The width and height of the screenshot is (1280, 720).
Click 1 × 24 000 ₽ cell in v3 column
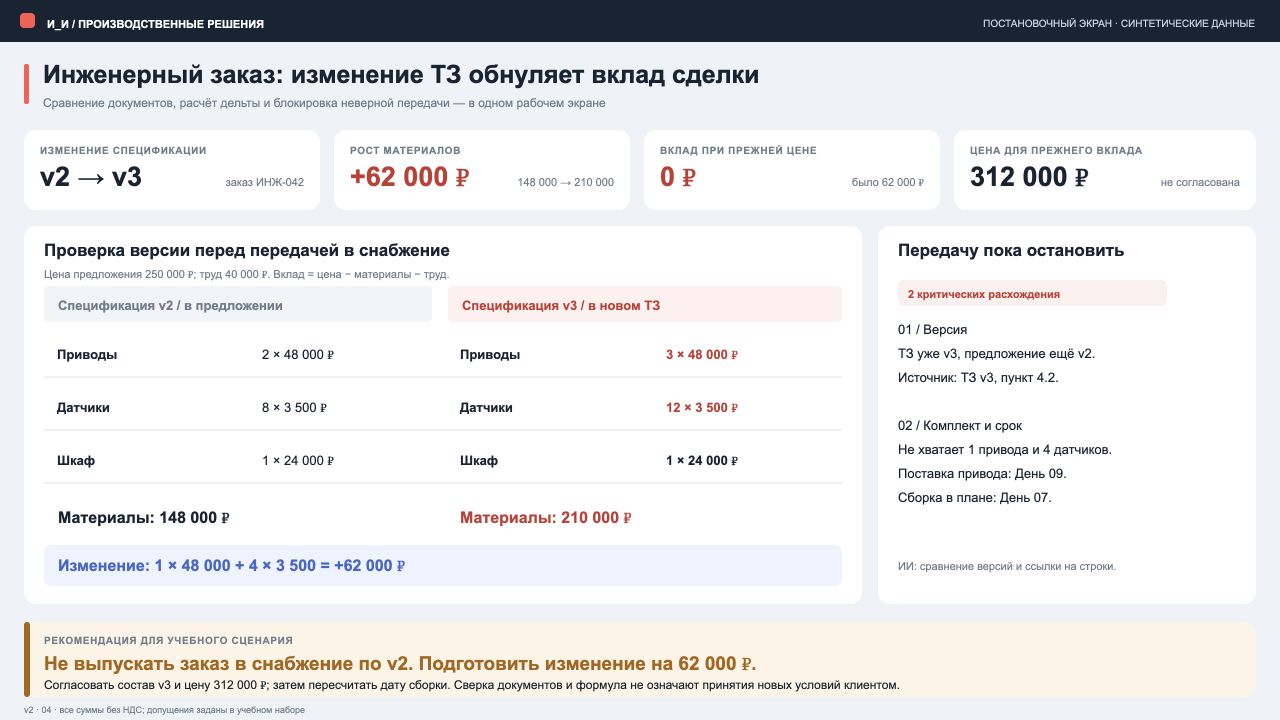click(x=702, y=461)
